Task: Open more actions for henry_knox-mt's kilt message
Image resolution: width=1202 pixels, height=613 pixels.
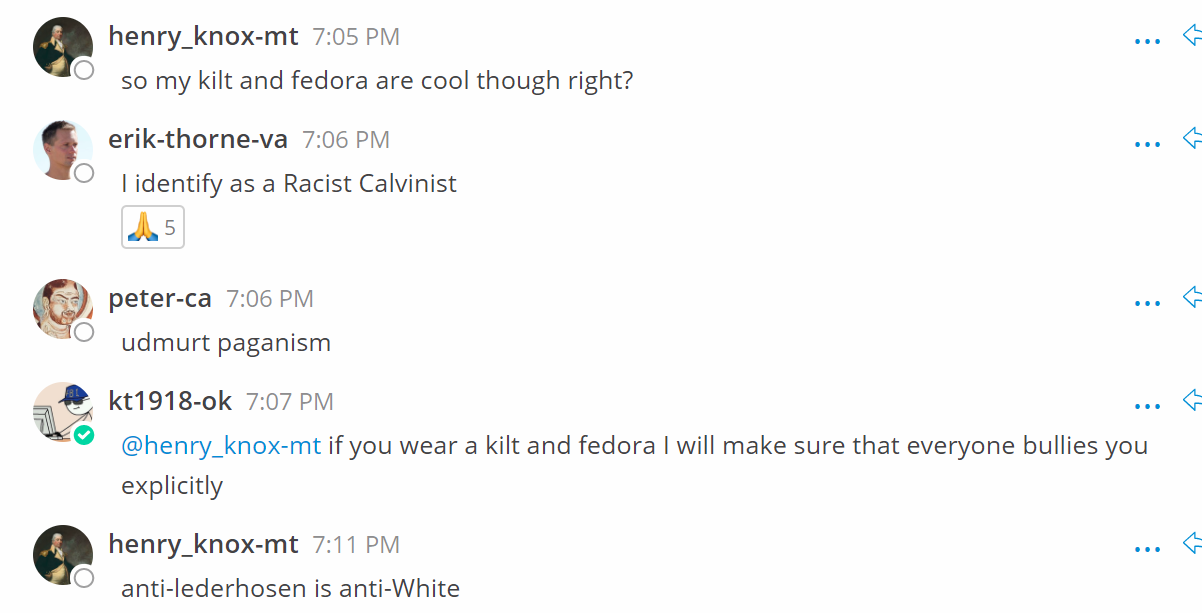Action: point(1147,42)
